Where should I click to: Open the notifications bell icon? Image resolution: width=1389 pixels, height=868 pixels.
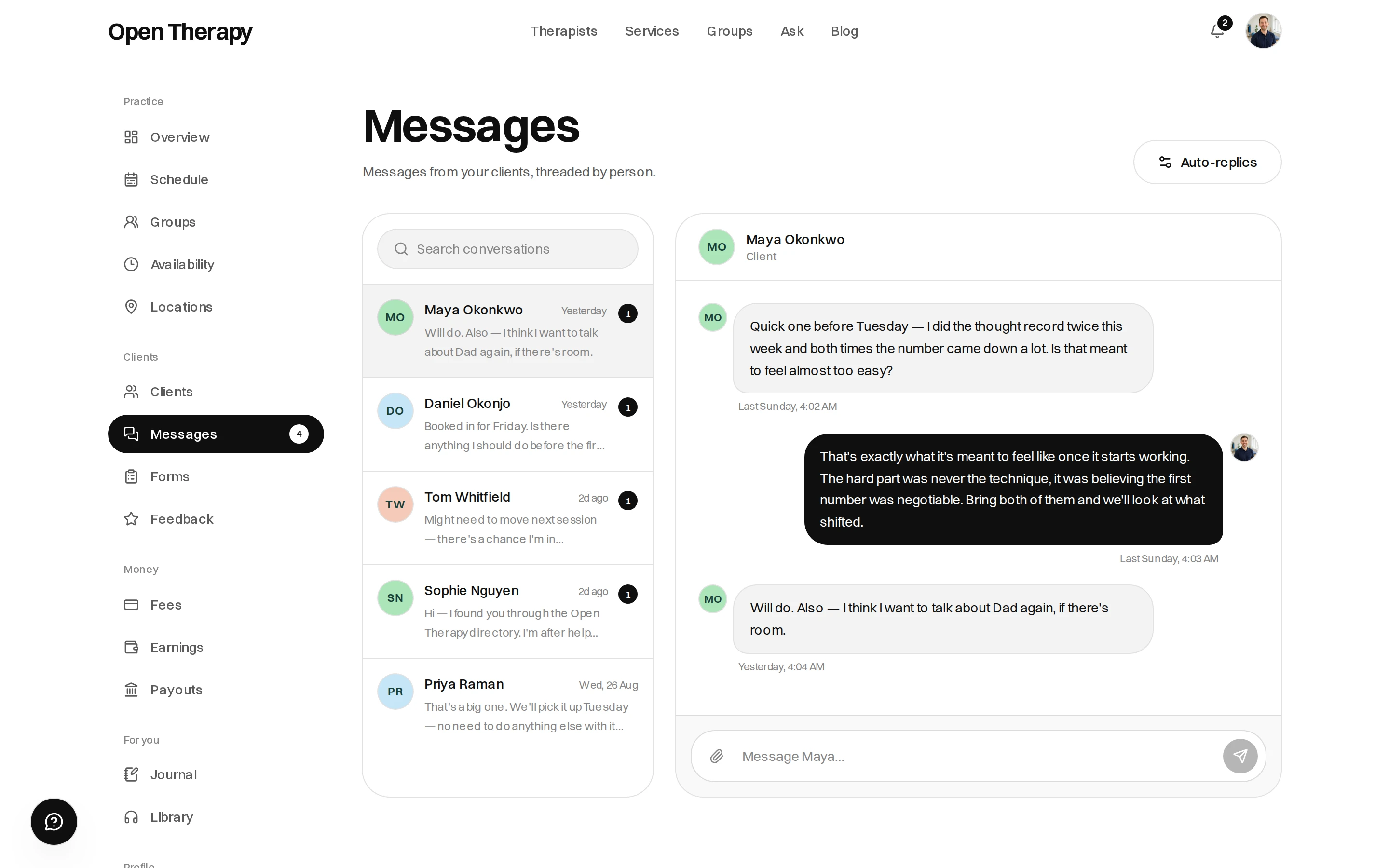[1217, 31]
